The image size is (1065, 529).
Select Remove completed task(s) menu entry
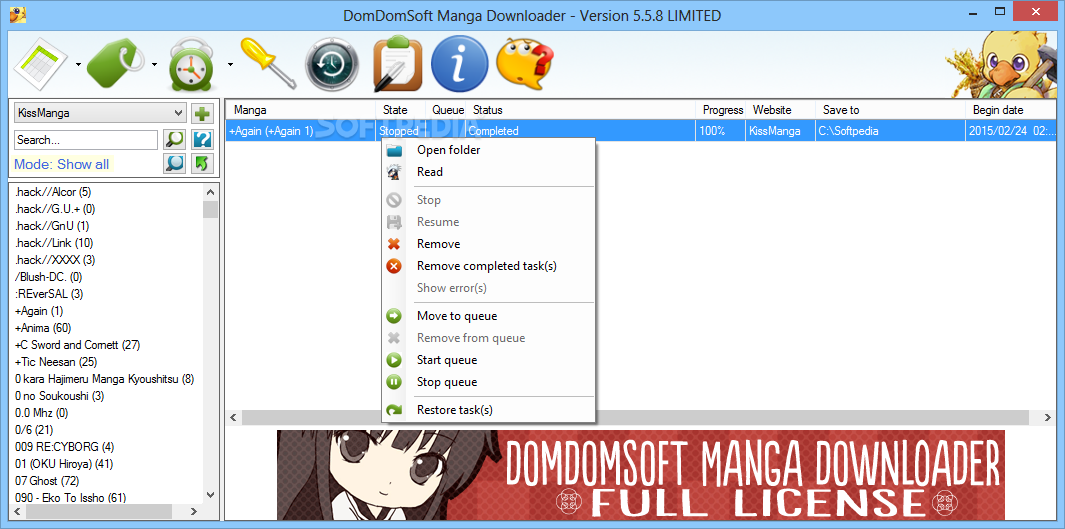[488, 266]
